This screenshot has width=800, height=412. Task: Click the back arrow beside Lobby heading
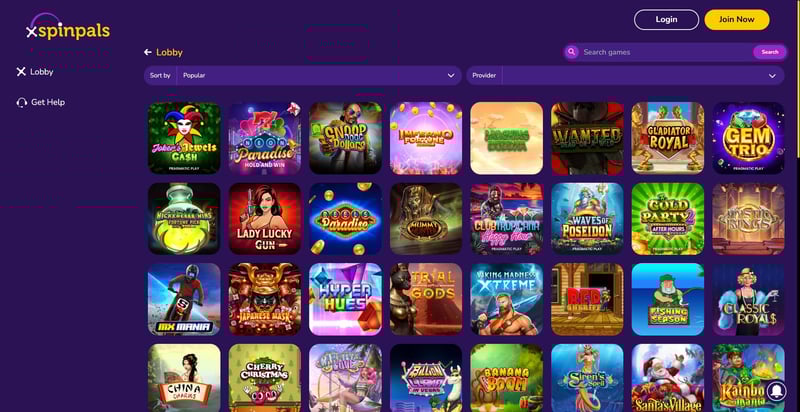pyautogui.click(x=148, y=52)
